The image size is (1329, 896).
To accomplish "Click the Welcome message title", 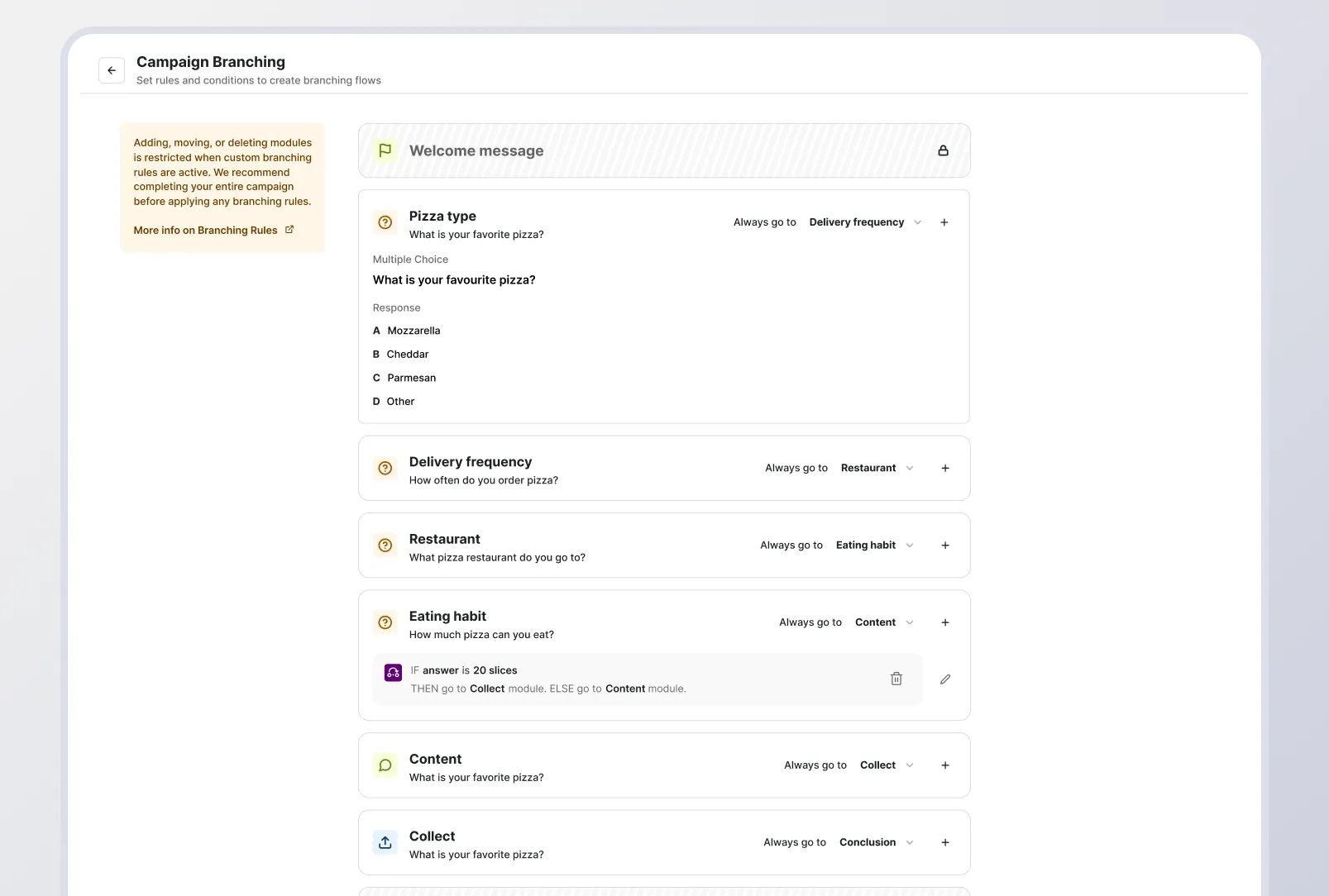I will click(476, 150).
